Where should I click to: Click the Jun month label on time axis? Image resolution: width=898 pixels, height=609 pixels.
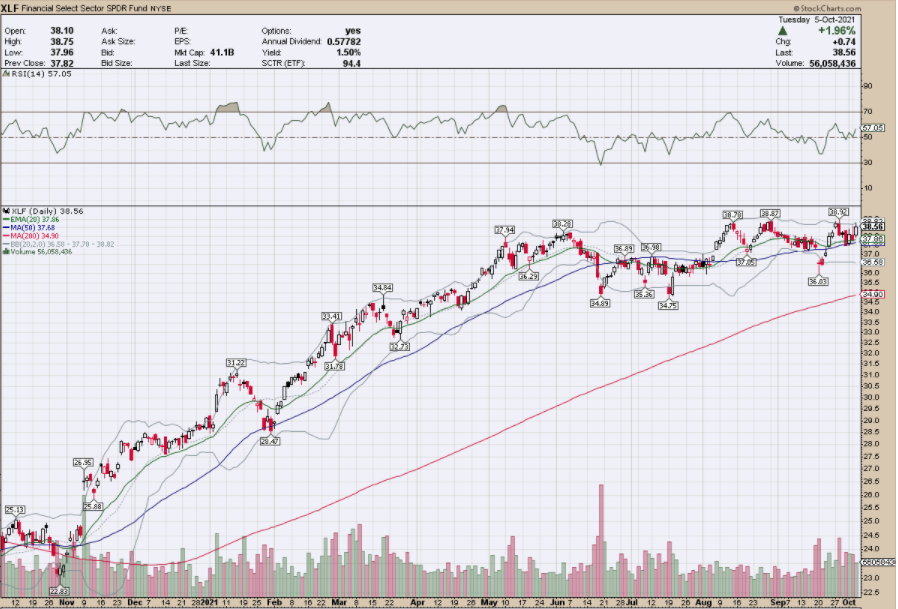(558, 603)
